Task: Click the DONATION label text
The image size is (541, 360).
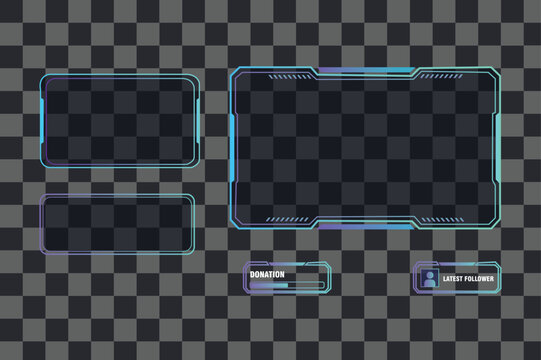Action: (x=267, y=274)
